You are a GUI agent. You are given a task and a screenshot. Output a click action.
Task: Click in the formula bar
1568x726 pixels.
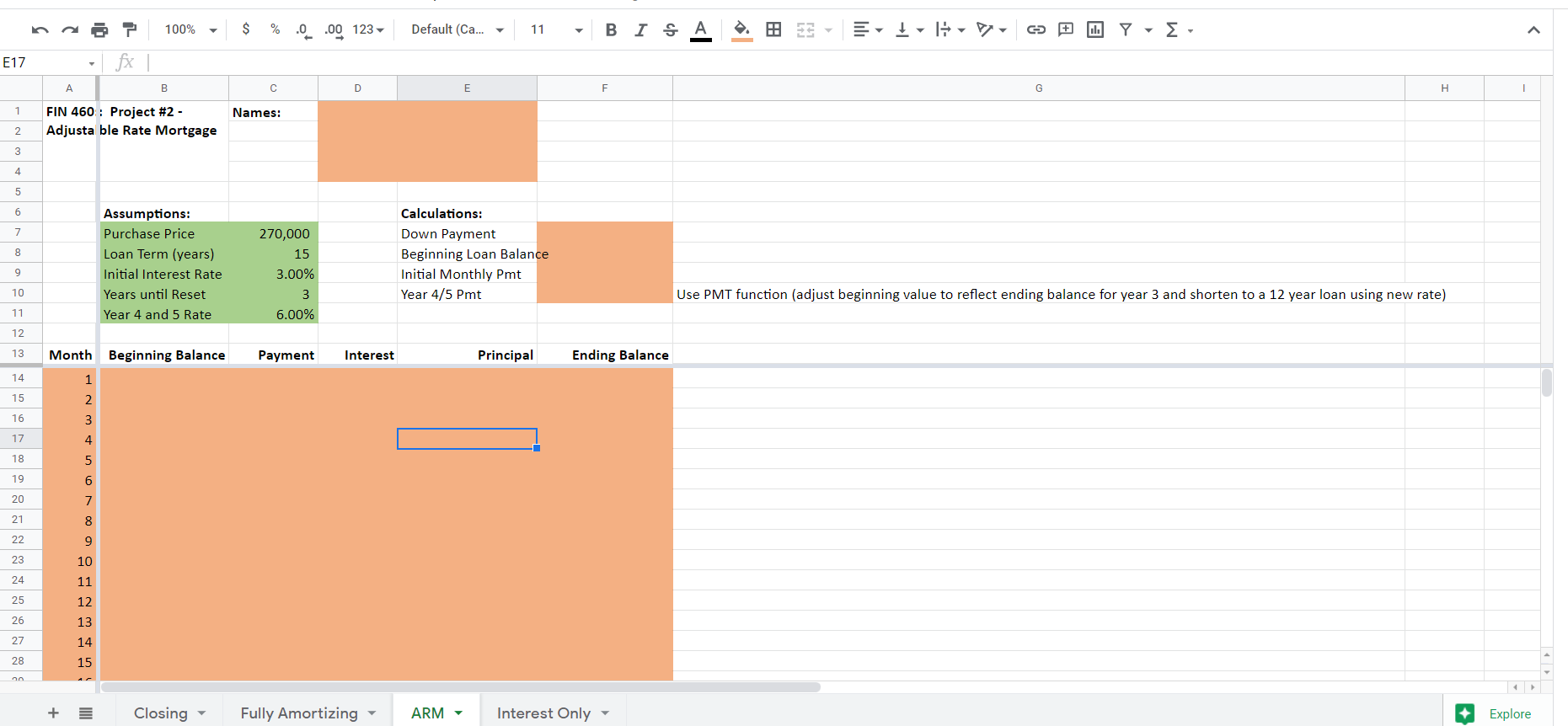[850, 62]
